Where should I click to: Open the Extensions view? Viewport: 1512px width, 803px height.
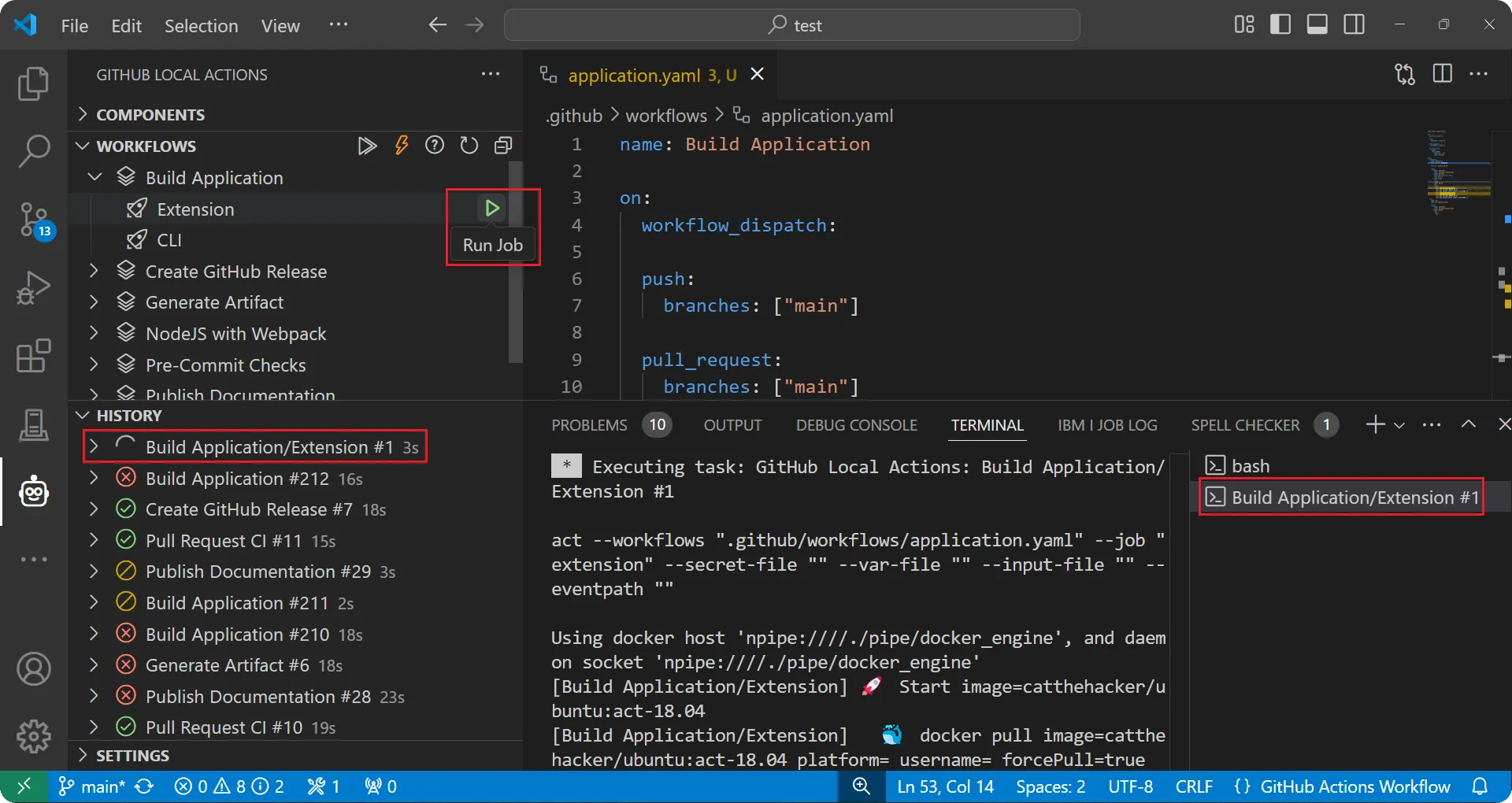click(x=33, y=356)
